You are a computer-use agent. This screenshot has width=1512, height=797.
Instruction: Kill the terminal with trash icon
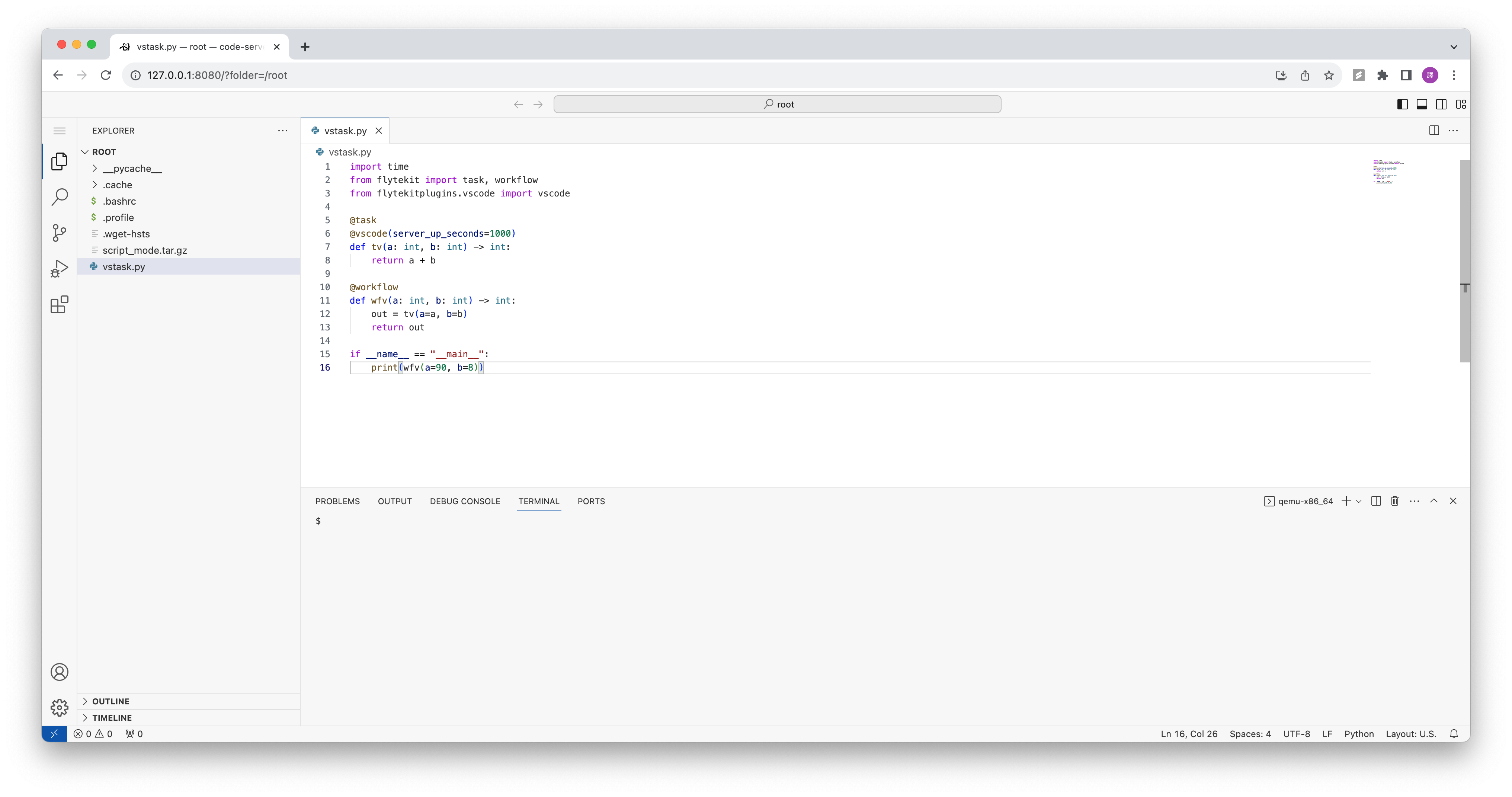pos(1394,500)
